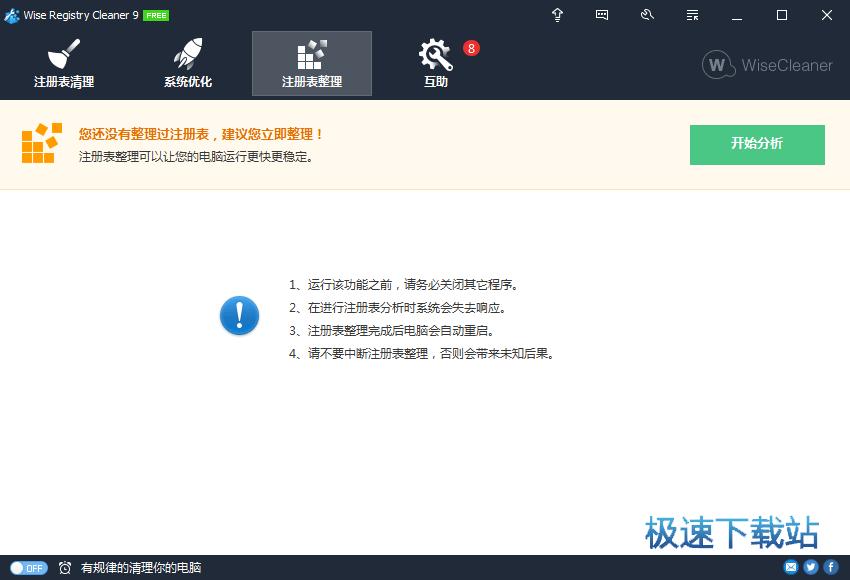This screenshot has height=580, width=850.
Task: Click the blue exclamation info icon
Action: click(239, 315)
